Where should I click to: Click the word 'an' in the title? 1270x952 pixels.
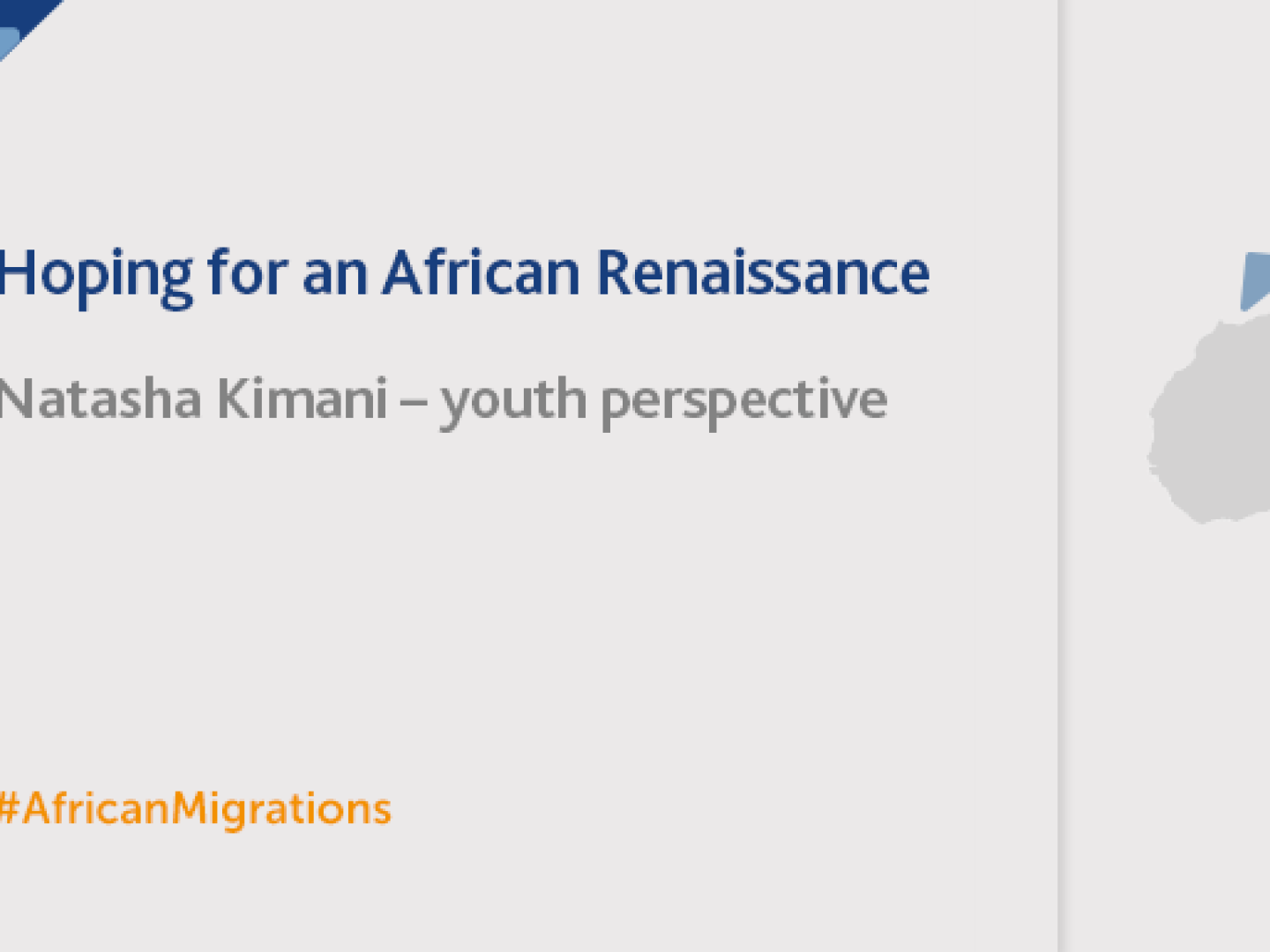click(334, 279)
